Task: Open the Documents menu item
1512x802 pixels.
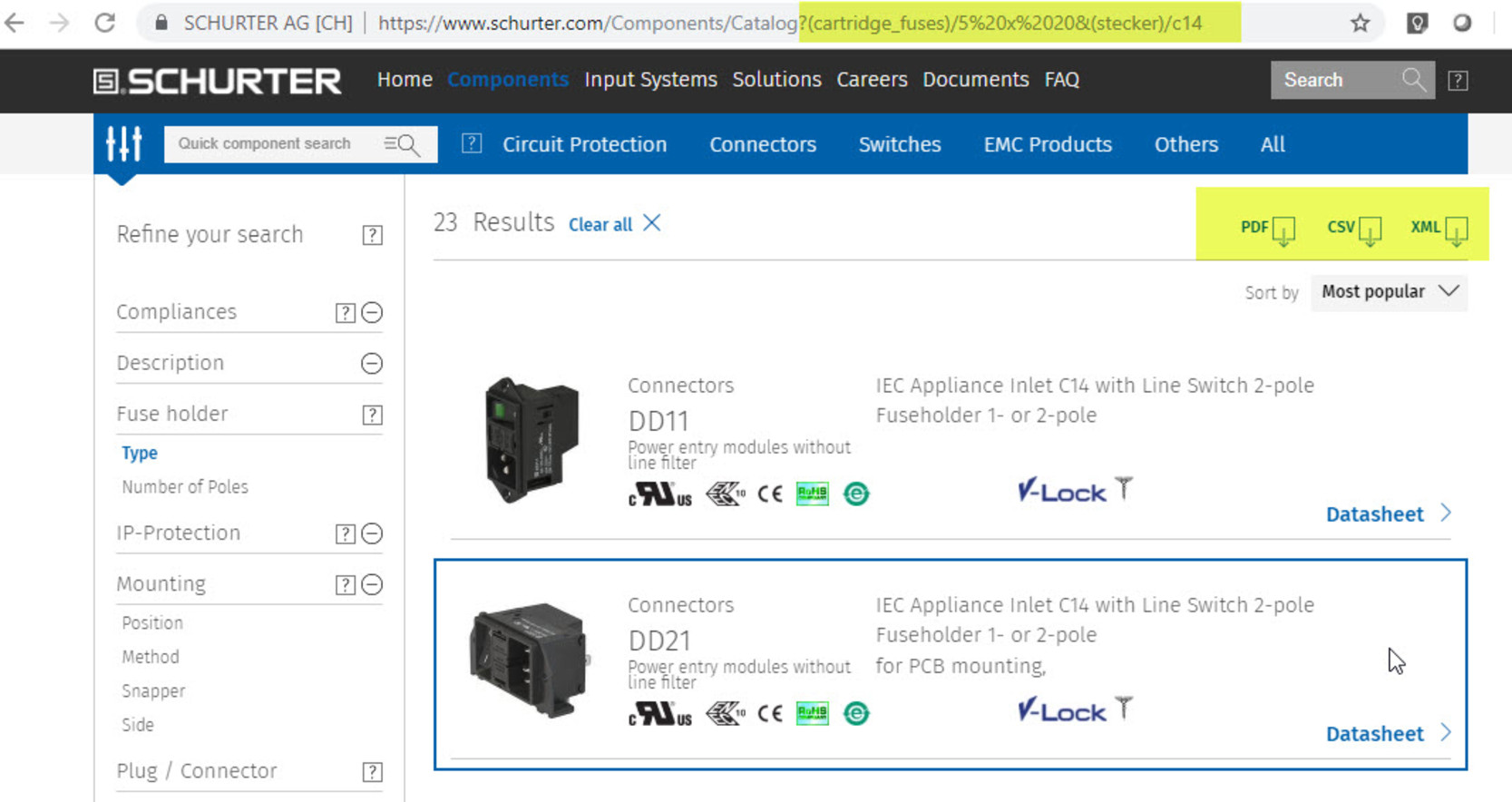Action: 976,80
